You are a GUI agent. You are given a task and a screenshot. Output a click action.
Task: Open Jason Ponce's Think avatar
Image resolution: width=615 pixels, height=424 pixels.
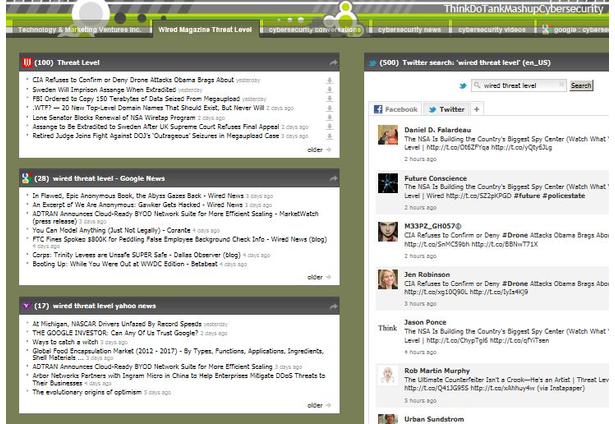pyautogui.click(x=388, y=328)
